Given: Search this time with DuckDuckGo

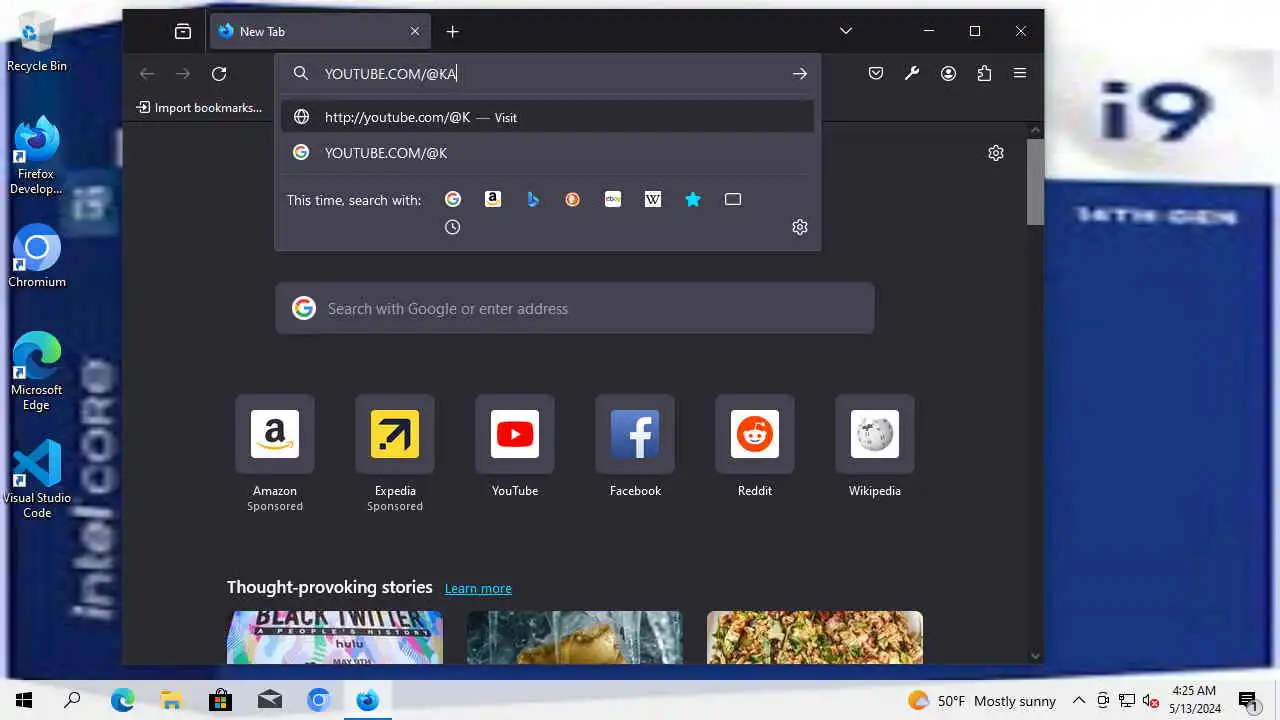Looking at the screenshot, I should 573,199.
